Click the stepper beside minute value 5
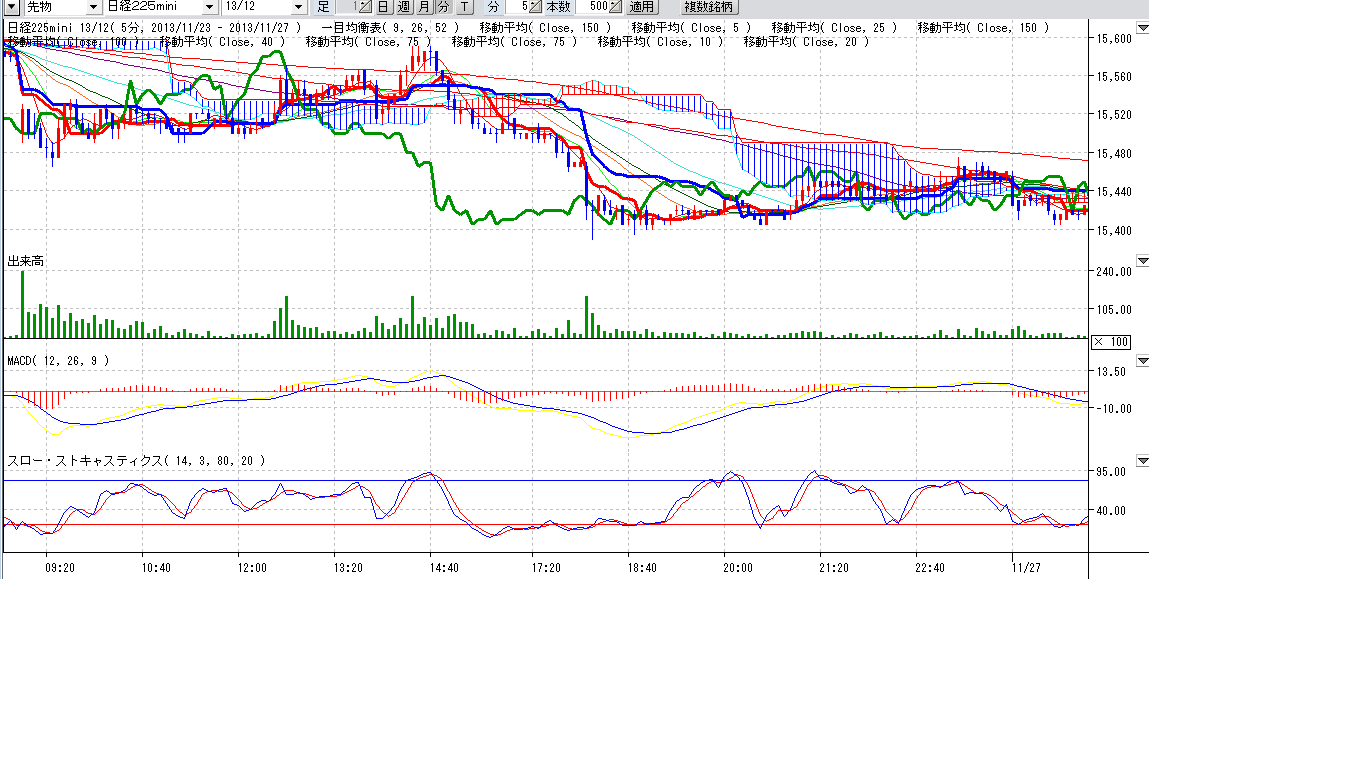This screenshot has width=1366, height=768. coord(534,7)
